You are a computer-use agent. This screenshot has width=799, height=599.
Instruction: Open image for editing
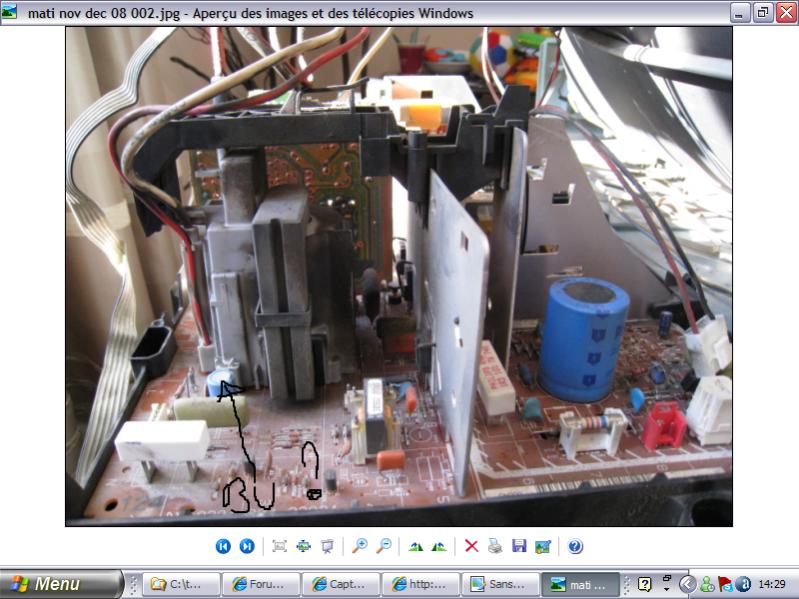click(543, 547)
